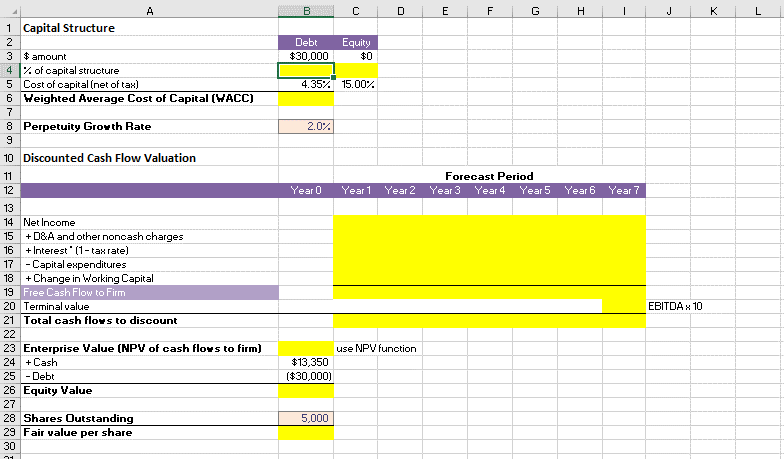Select column A header

150,11
